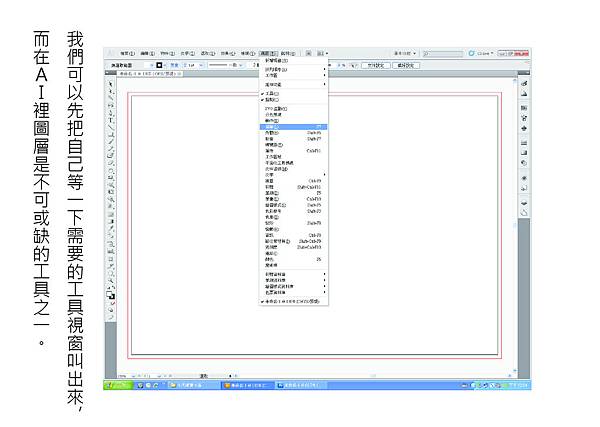Open the folder window taskbar button
600x427 pixels.
point(193,385)
